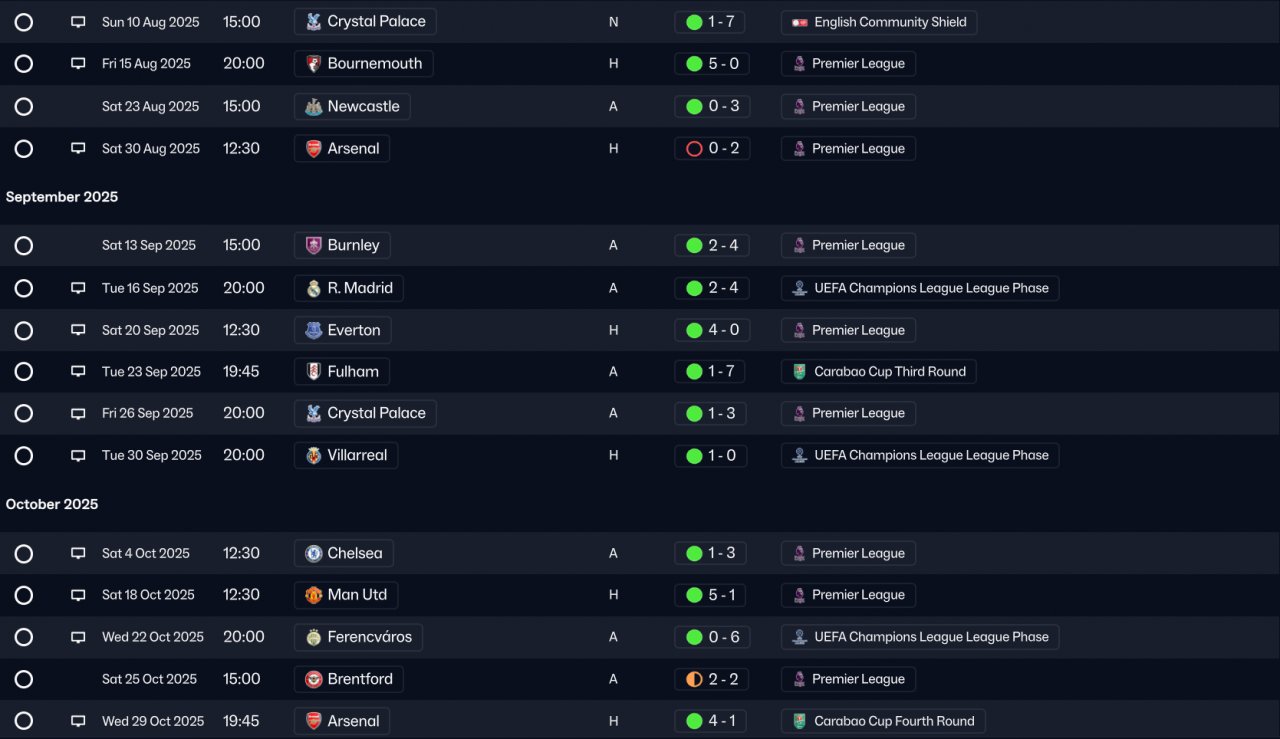
Task: Click the Crystal Palace club crest in August
Action: point(313,22)
